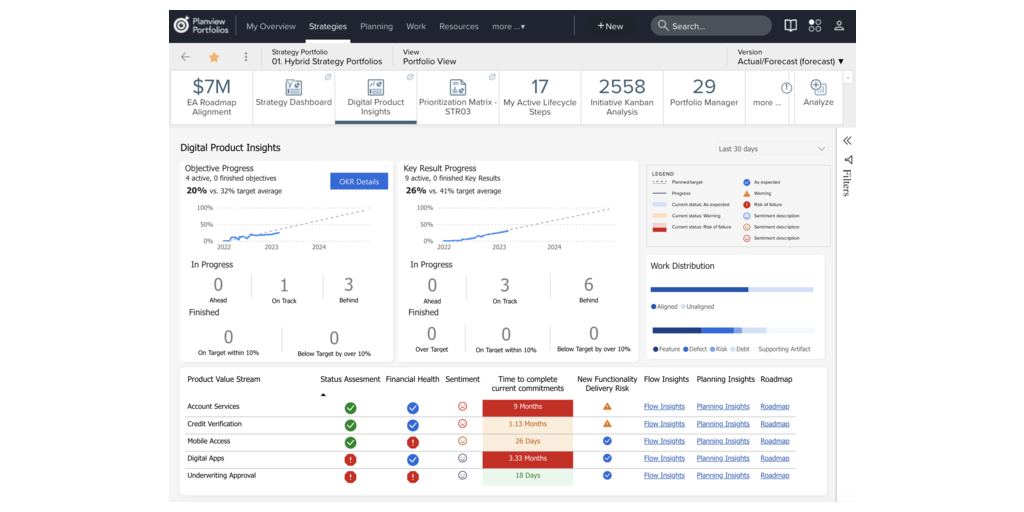Image resolution: width=1024 pixels, height=512 pixels.
Task: Click the Planview Portfolios logo
Action: [x=202, y=26]
